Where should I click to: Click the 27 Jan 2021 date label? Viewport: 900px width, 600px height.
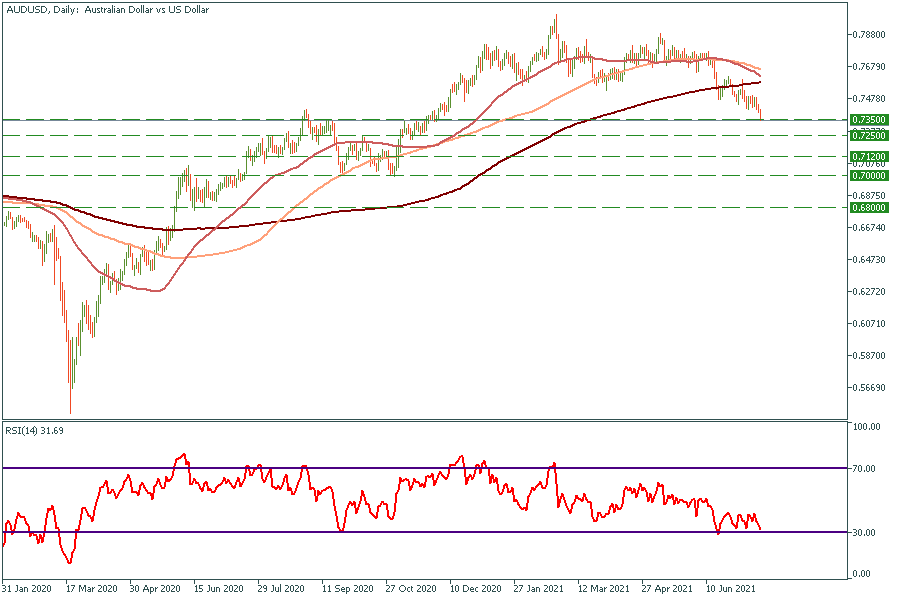(x=539, y=589)
